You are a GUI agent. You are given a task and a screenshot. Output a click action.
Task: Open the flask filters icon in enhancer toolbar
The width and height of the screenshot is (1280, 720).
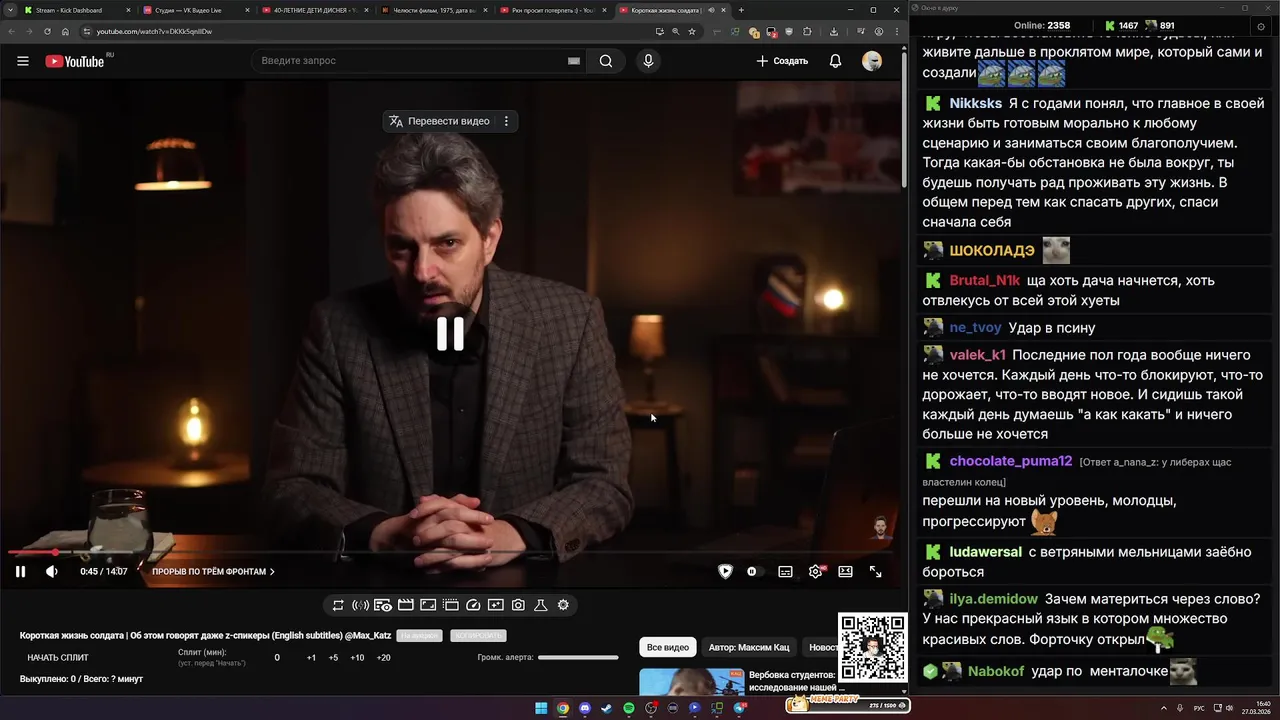point(540,605)
